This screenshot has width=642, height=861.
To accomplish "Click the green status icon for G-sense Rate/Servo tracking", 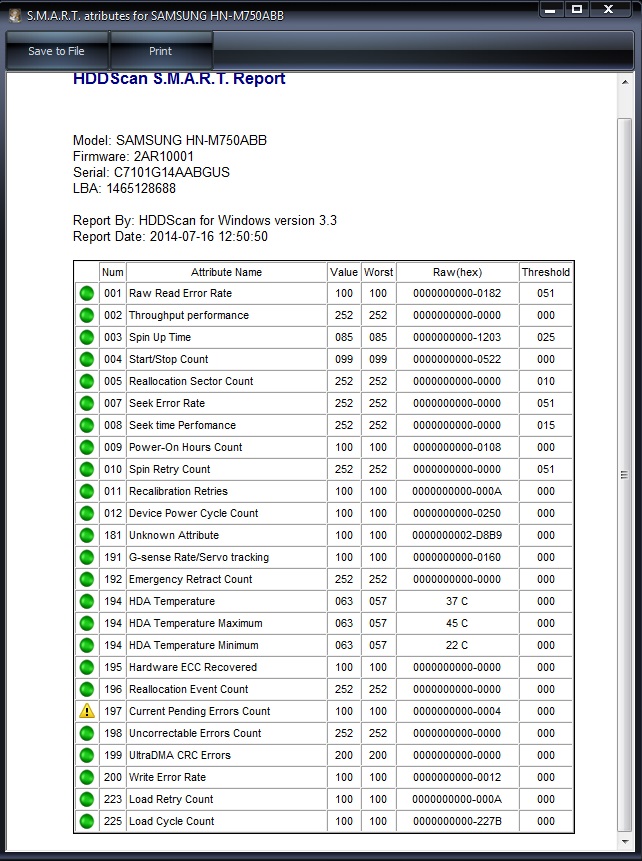I will 87,557.
